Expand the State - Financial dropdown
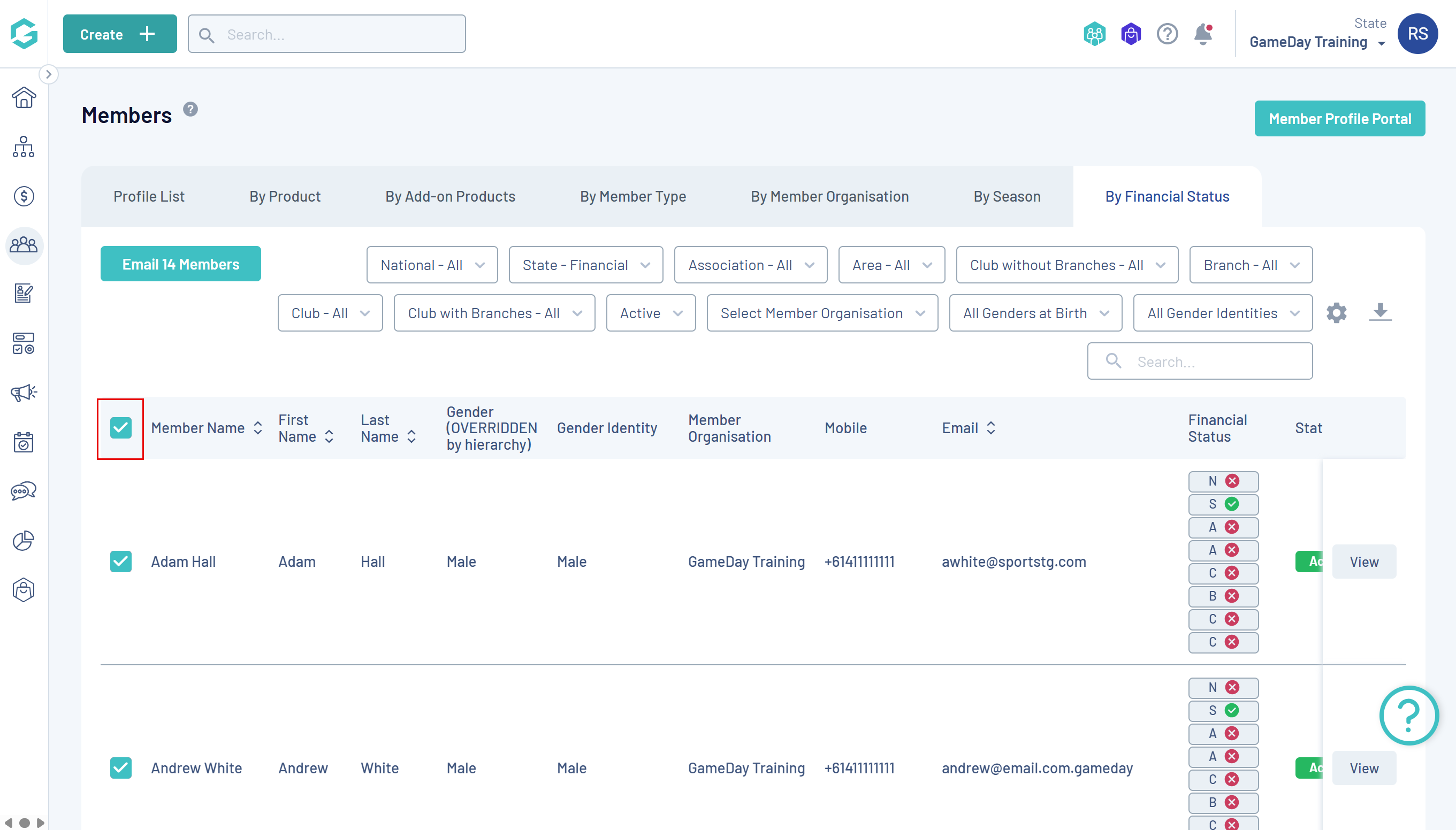Image resolution: width=1456 pixels, height=830 pixels. coord(586,265)
